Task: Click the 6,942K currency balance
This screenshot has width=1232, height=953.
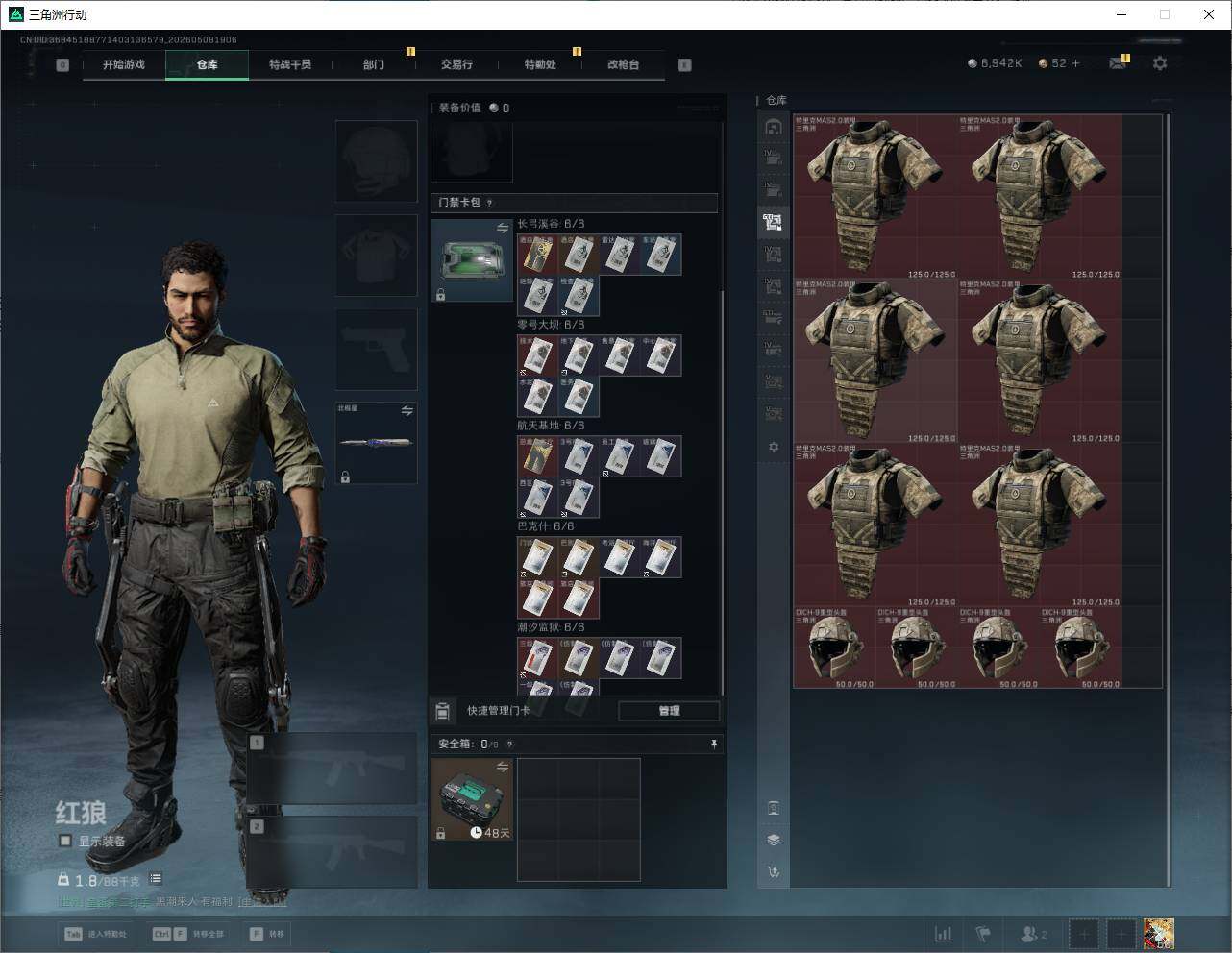Action: pos(995,63)
